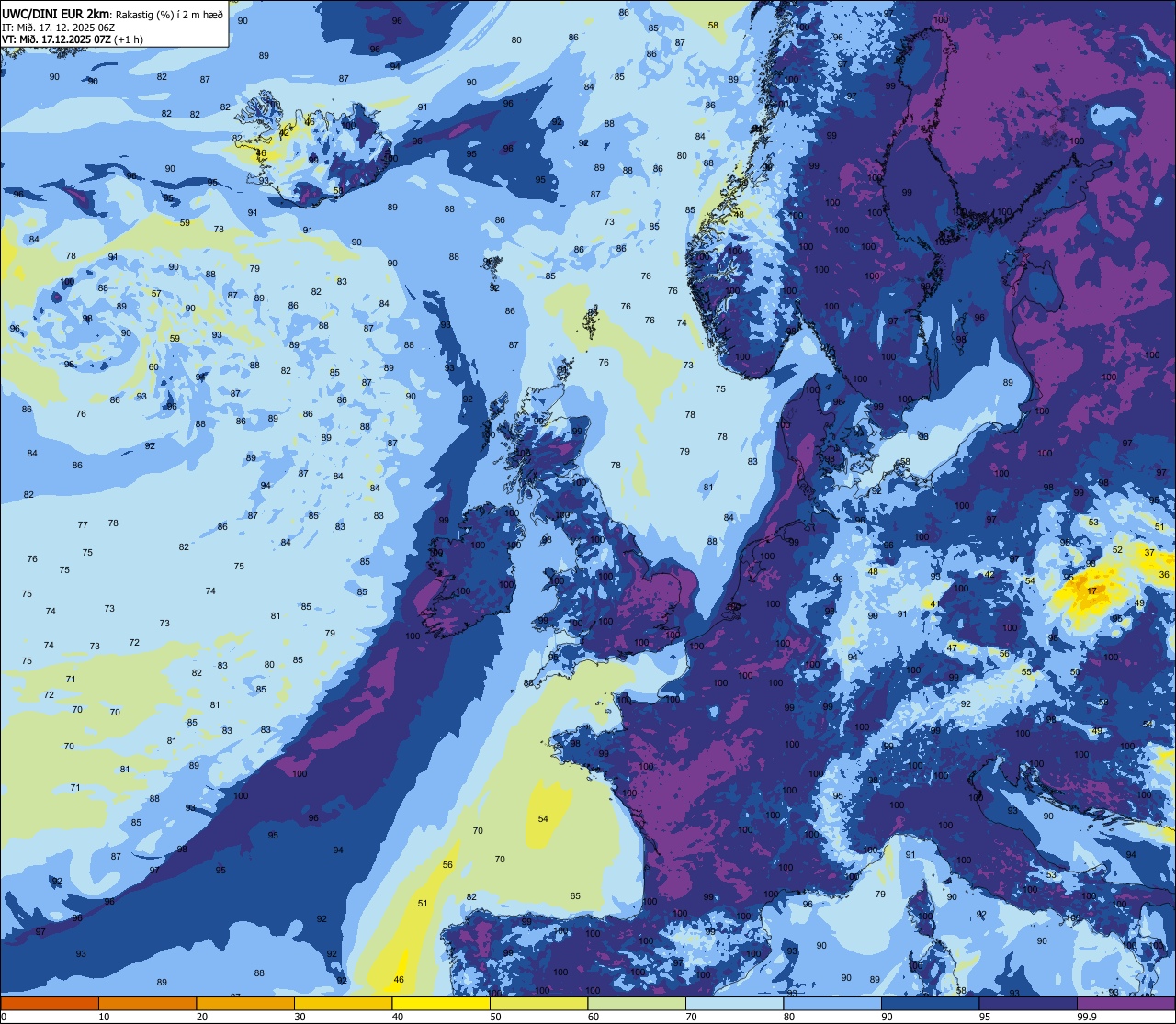Screen dimensions: 1176x1024
Task: Click the '36' value at right edge
Action: pos(1164,574)
